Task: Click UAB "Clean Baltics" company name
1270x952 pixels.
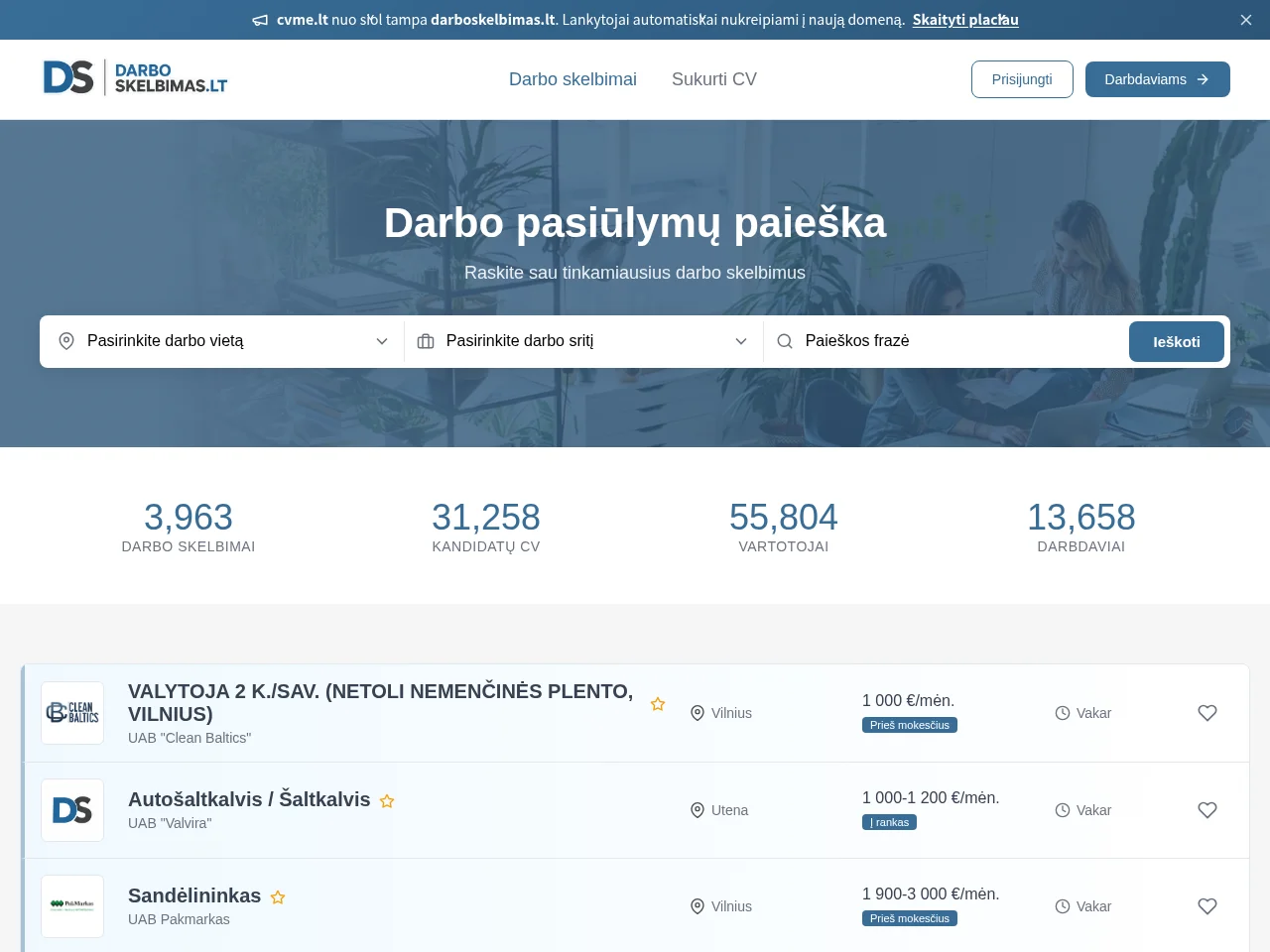Action: pyautogui.click(x=190, y=738)
